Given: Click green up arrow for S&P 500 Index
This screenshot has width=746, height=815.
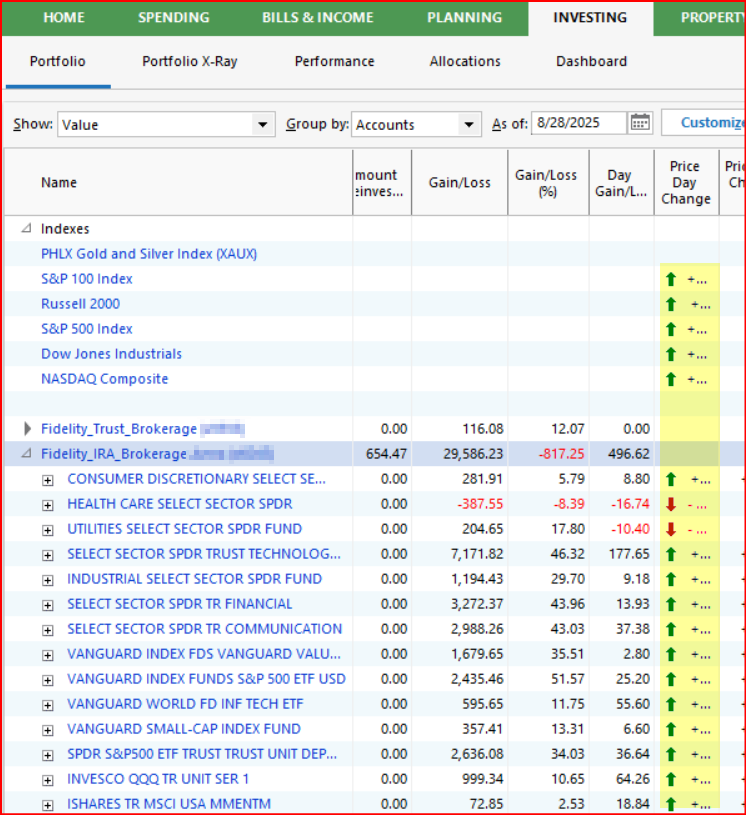Looking at the screenshot, I should coord(671,330).
